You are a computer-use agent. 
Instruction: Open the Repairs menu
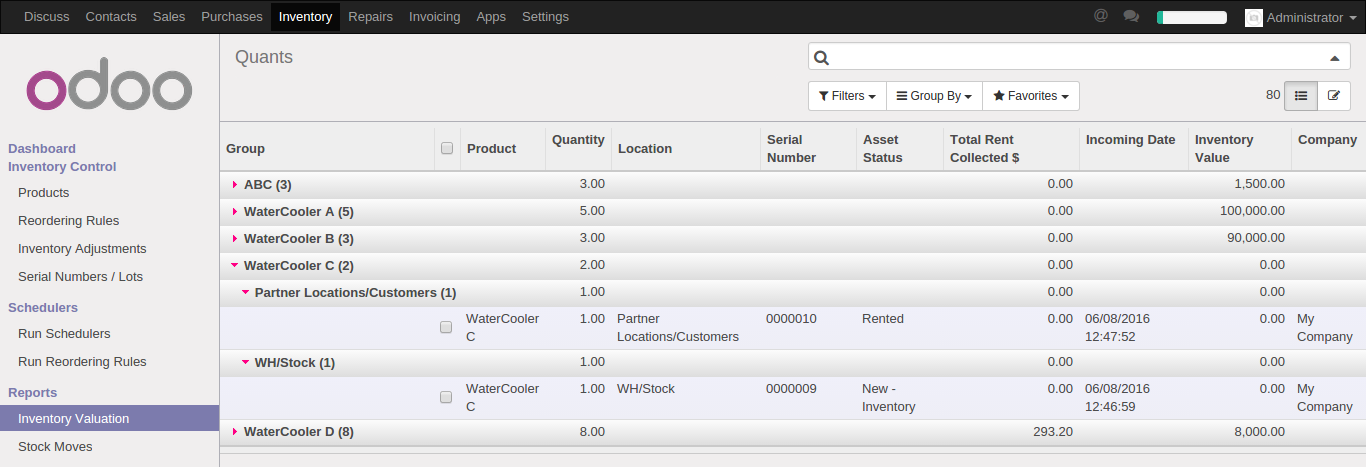pos(370,17)
